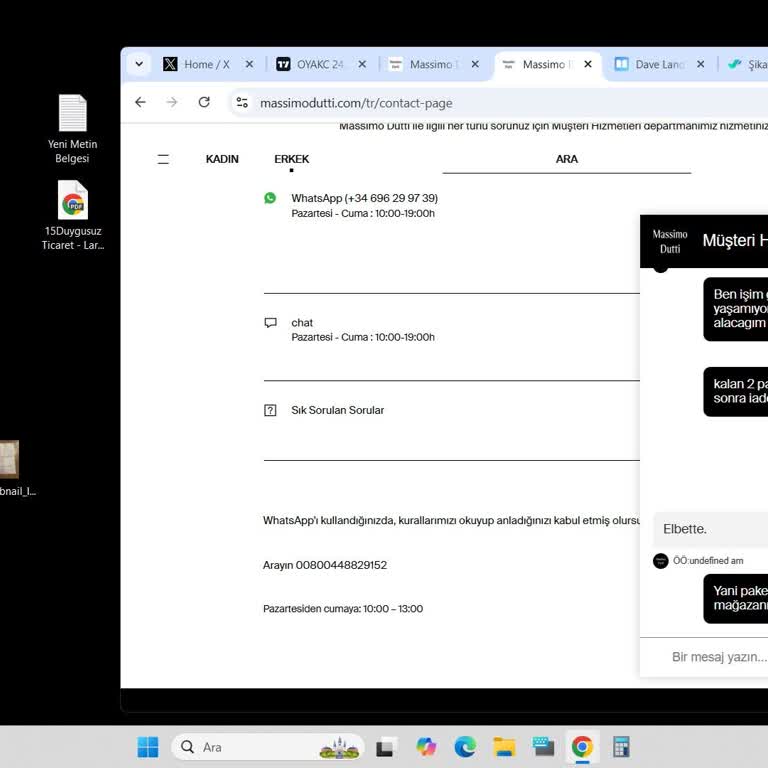Select the KADIN category

(222, 159)
